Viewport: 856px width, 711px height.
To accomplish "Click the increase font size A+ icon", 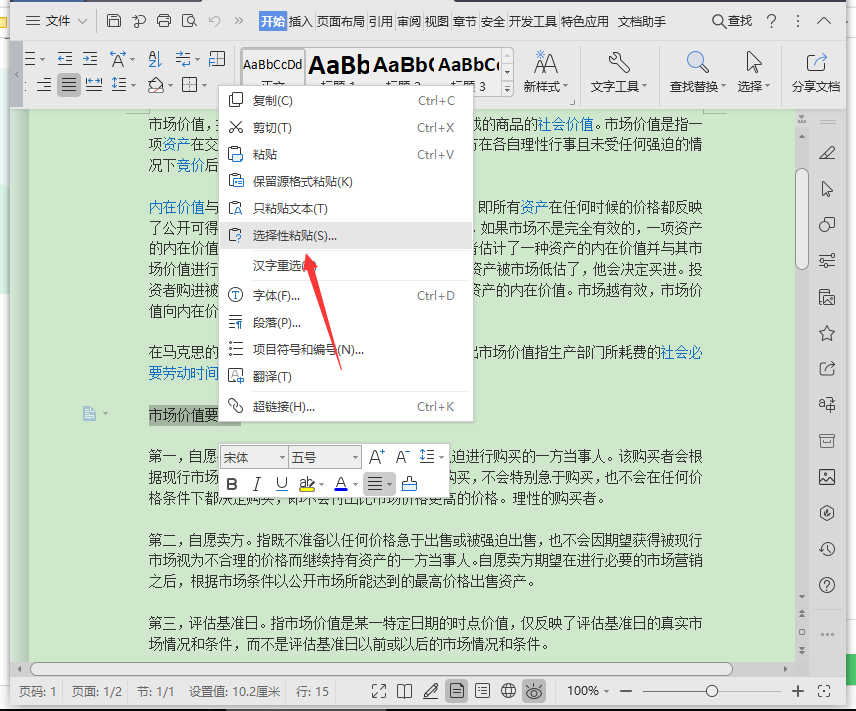I will [x=377, y=457].
